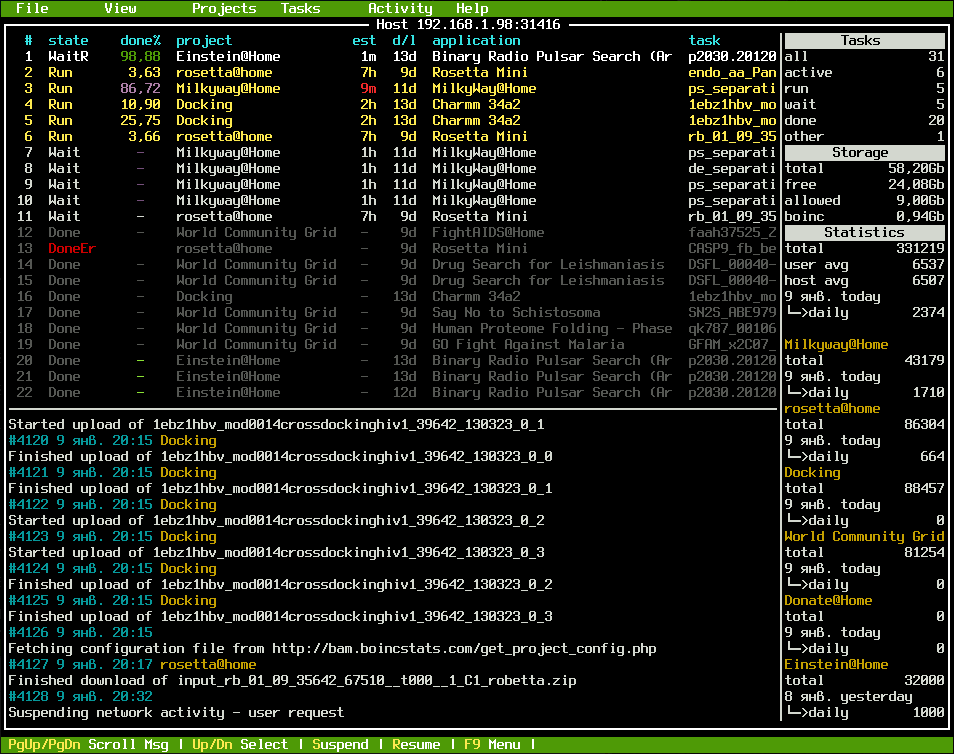Click F9 Menu in the bottom bar
Viewport: 954px width, 754px height.
point(492,744)
